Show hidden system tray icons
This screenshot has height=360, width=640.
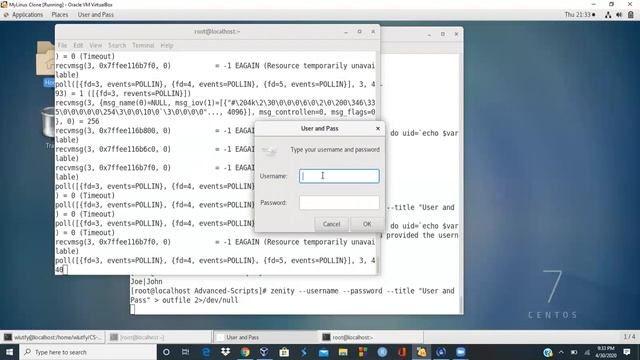pos(561,352)
